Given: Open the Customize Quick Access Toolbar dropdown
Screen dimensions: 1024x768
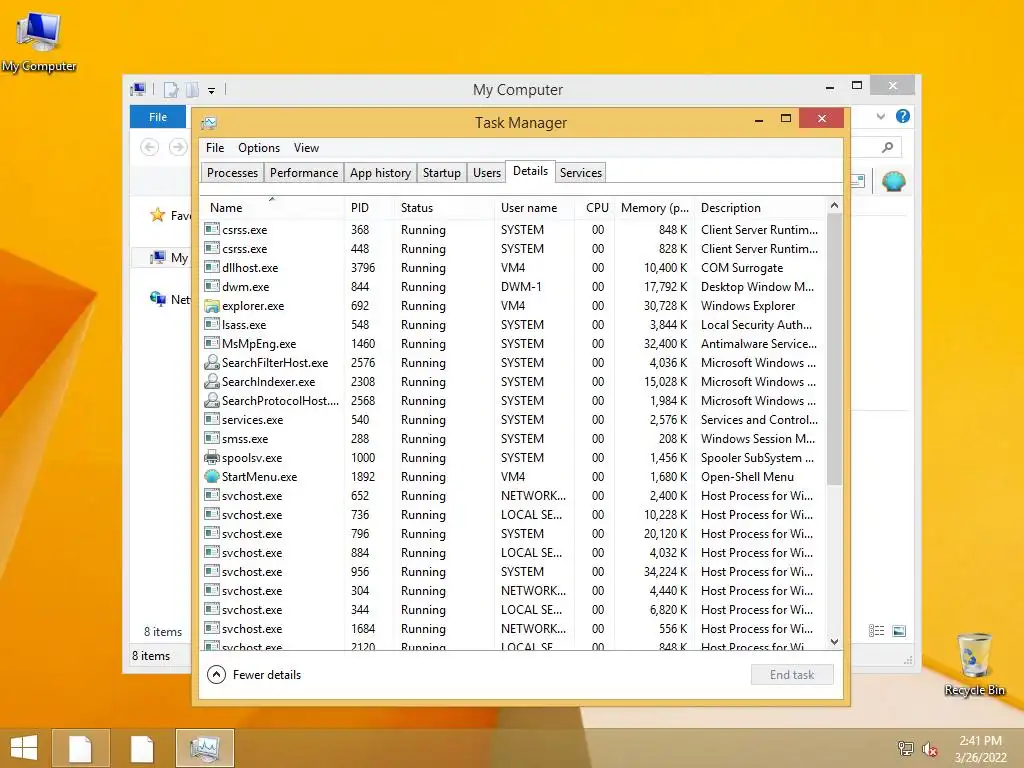Looking at the screenshot, I should (212, 90).
